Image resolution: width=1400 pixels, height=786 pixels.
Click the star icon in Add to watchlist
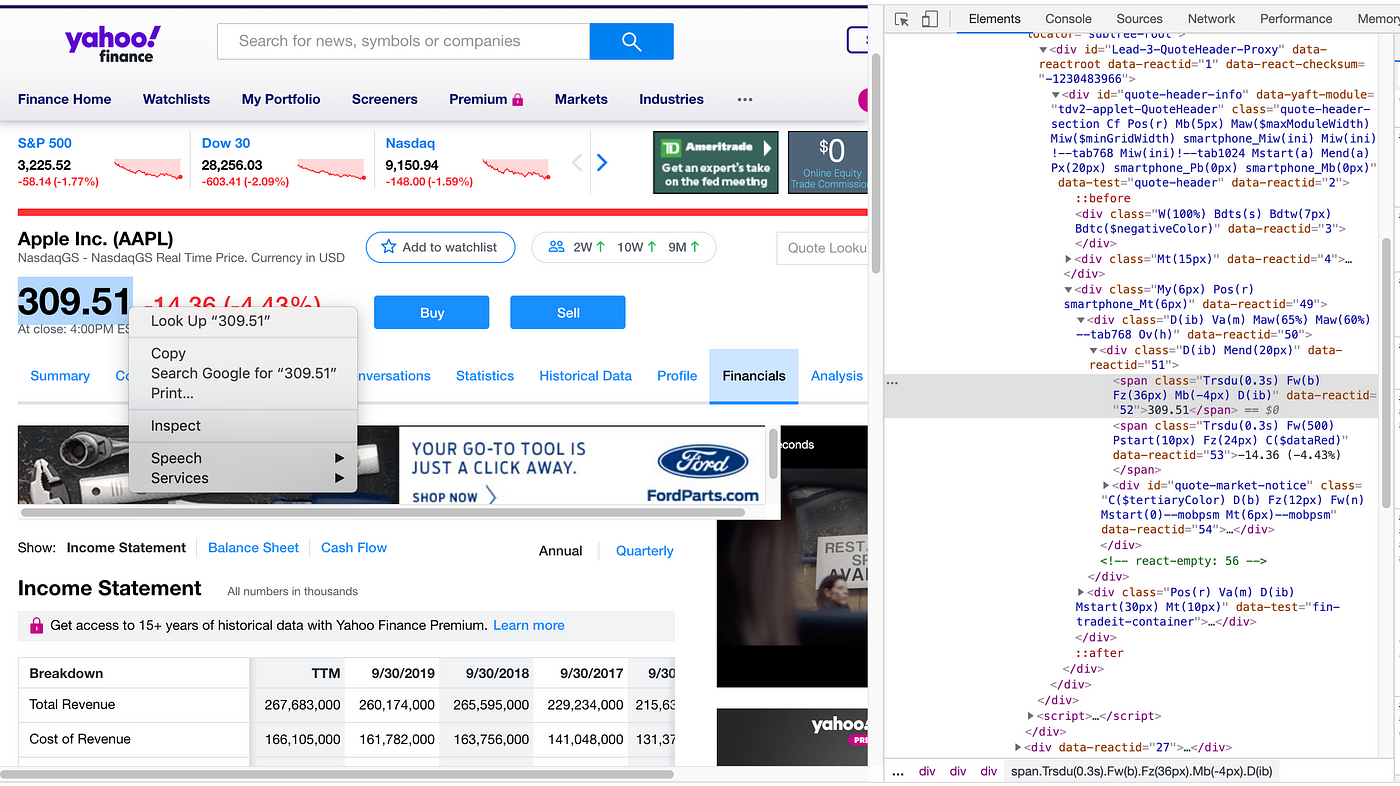[389, 247]
